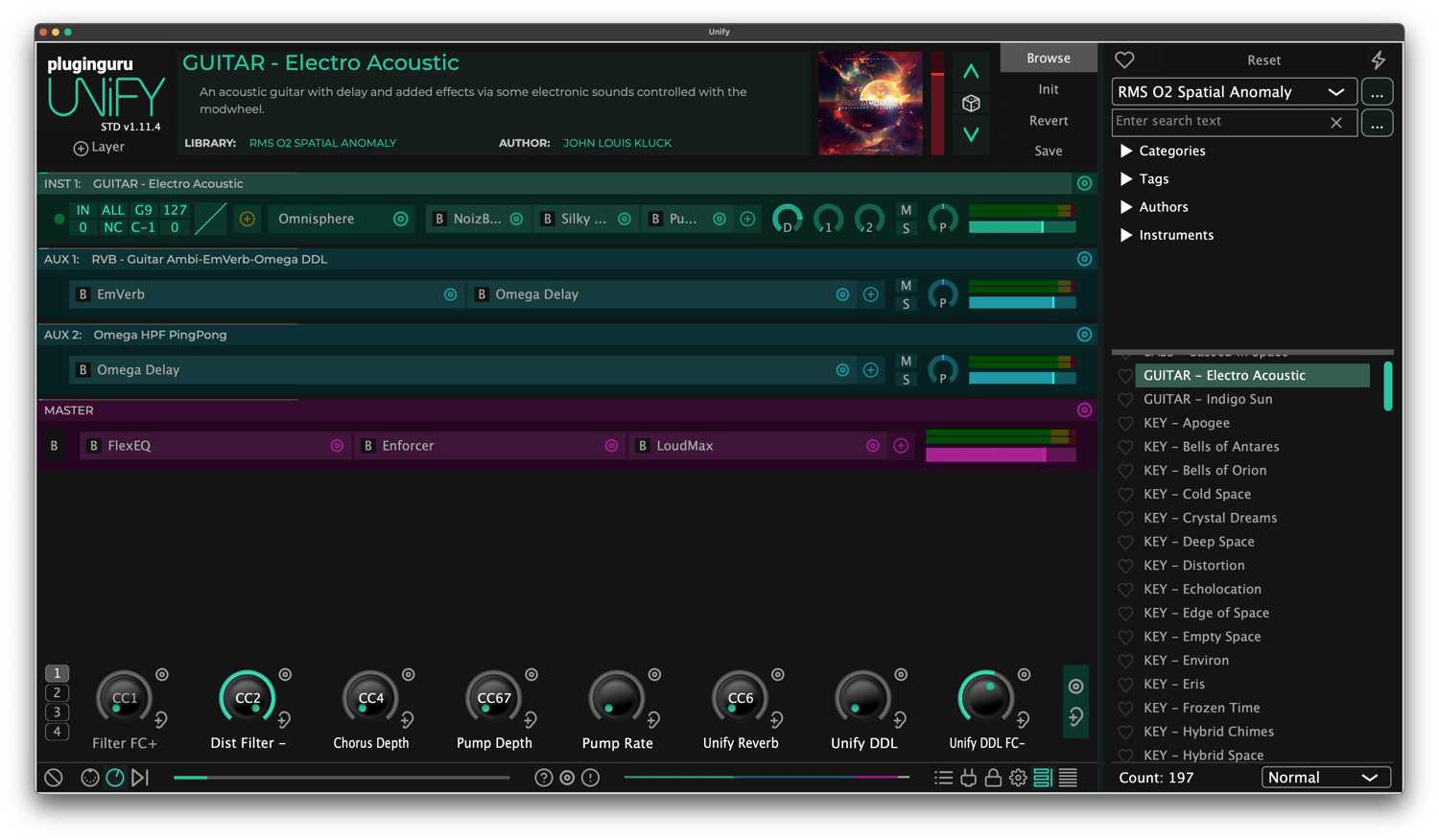Open the INST 1 layer operations circle icon
Viewport: 1439px width, 840px height.
click(x=1084, y=183)
